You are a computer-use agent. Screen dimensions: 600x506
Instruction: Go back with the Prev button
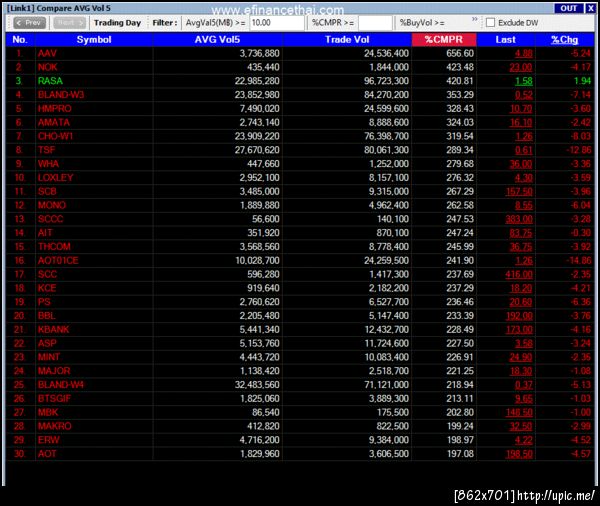tap(29, 23)
